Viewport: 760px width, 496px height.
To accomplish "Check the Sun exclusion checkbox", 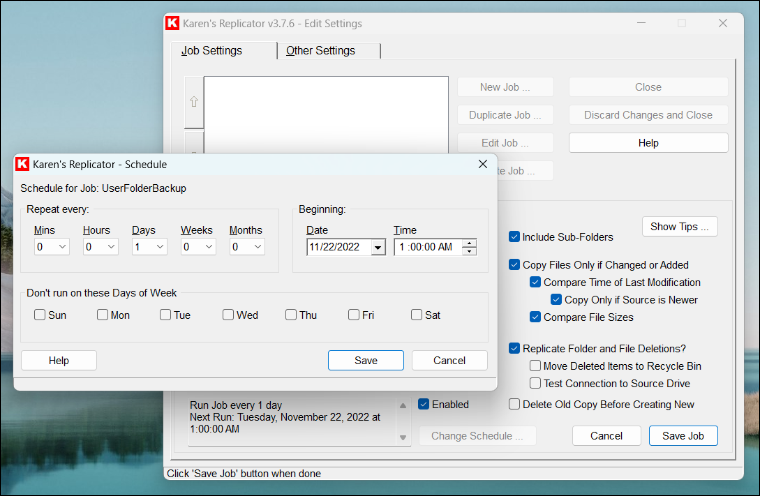I will pyautogui.click(x=40, y=315).
